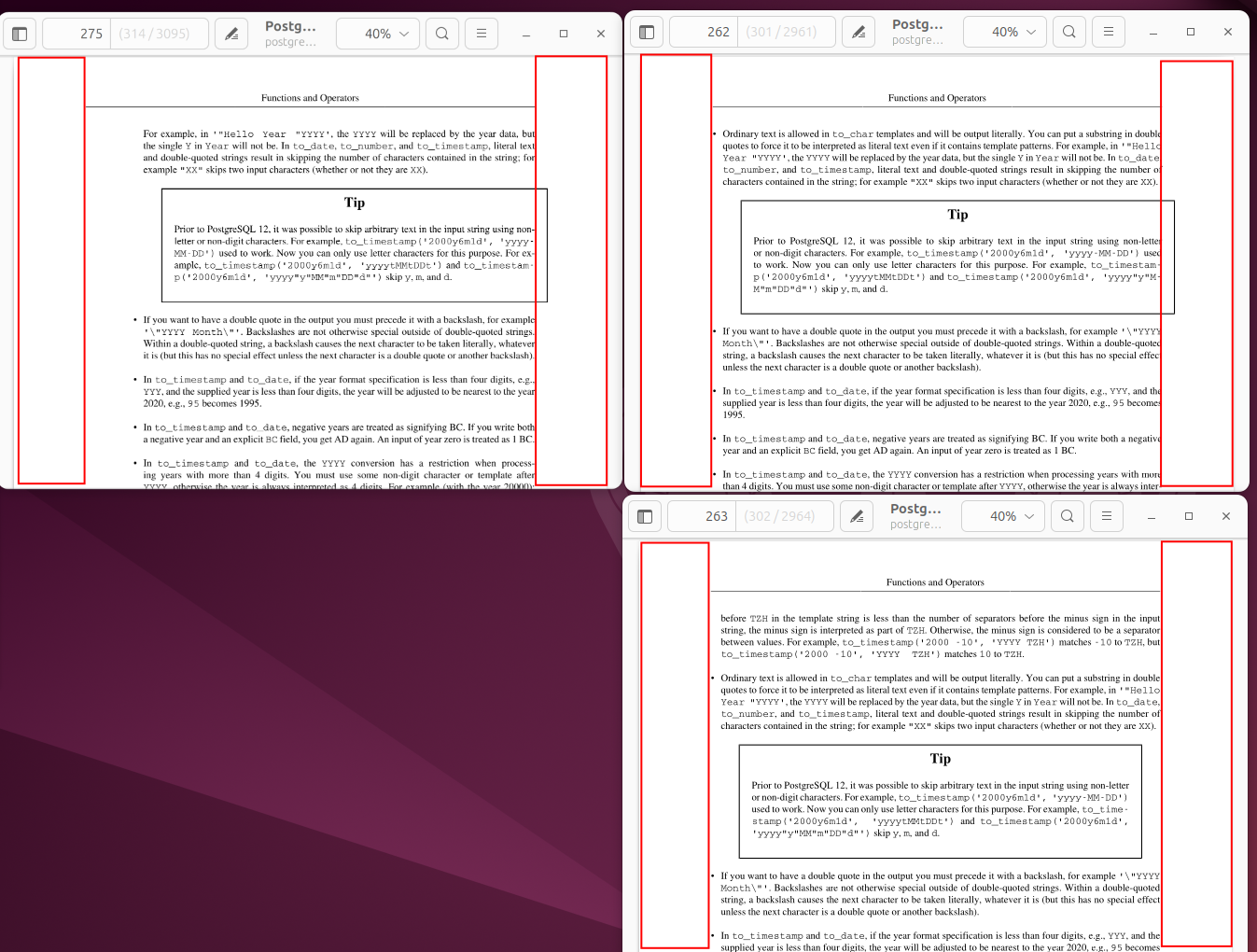Maximize the window showing page 263
This screenshot has width=1257, height=952.
click(x=1189, y=516)
